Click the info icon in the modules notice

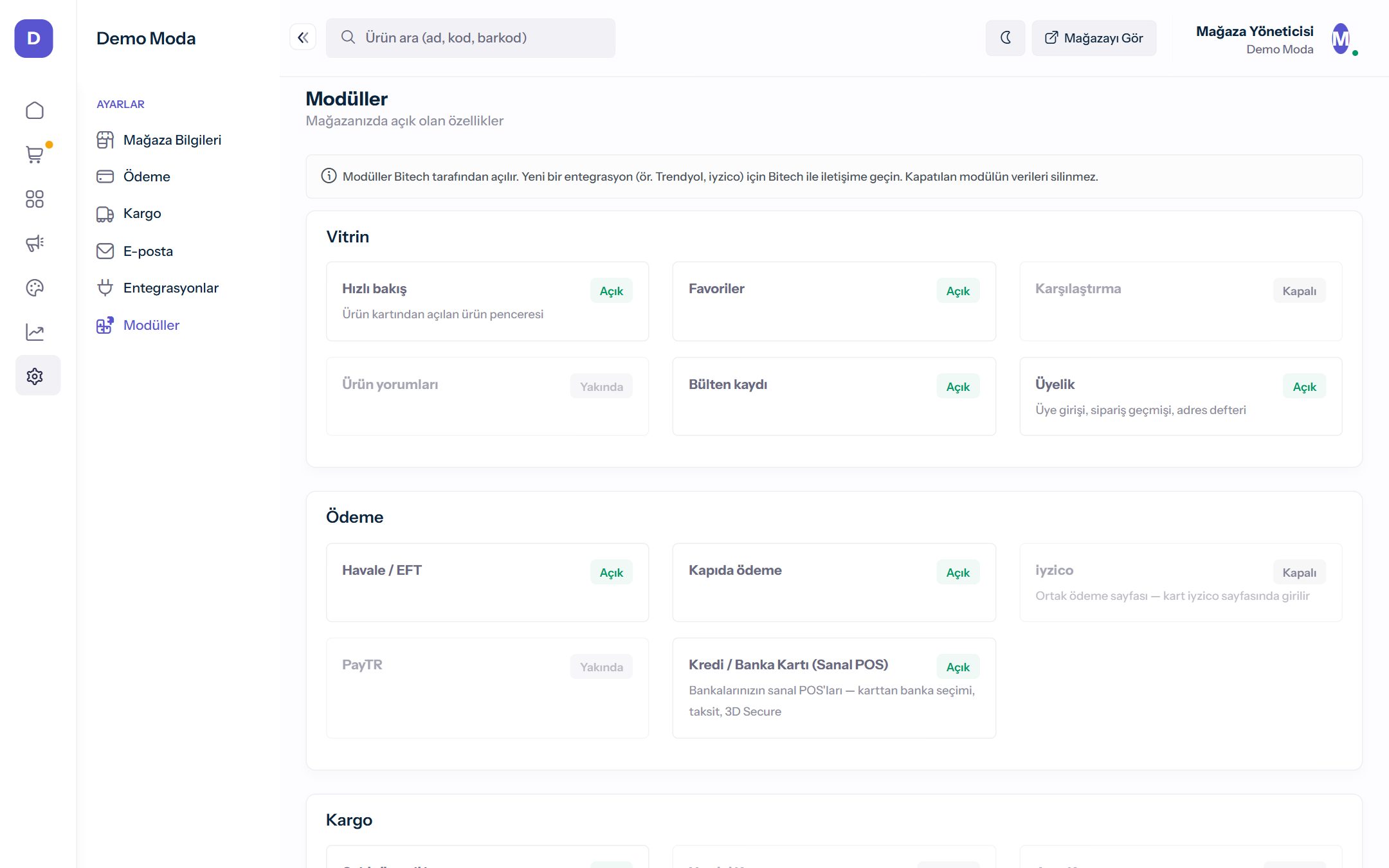pos(329,176)
